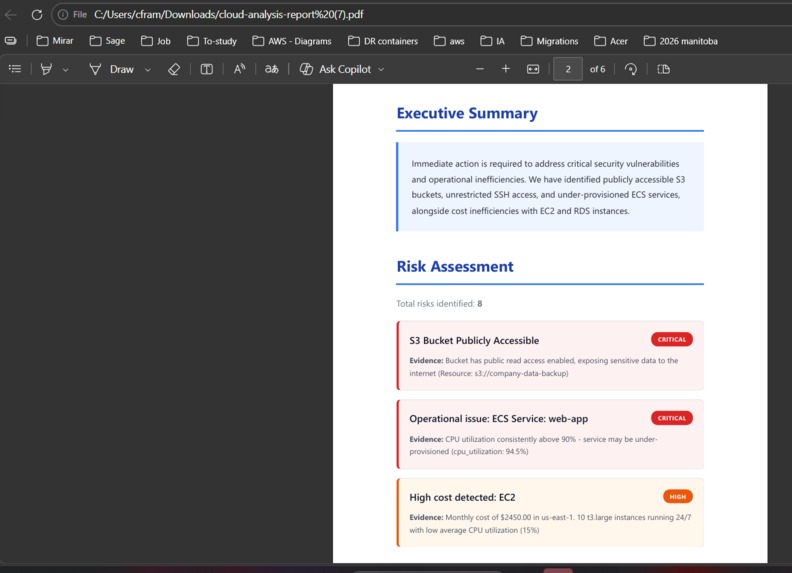Zoom out of the PDF

[x=480, y=69]
